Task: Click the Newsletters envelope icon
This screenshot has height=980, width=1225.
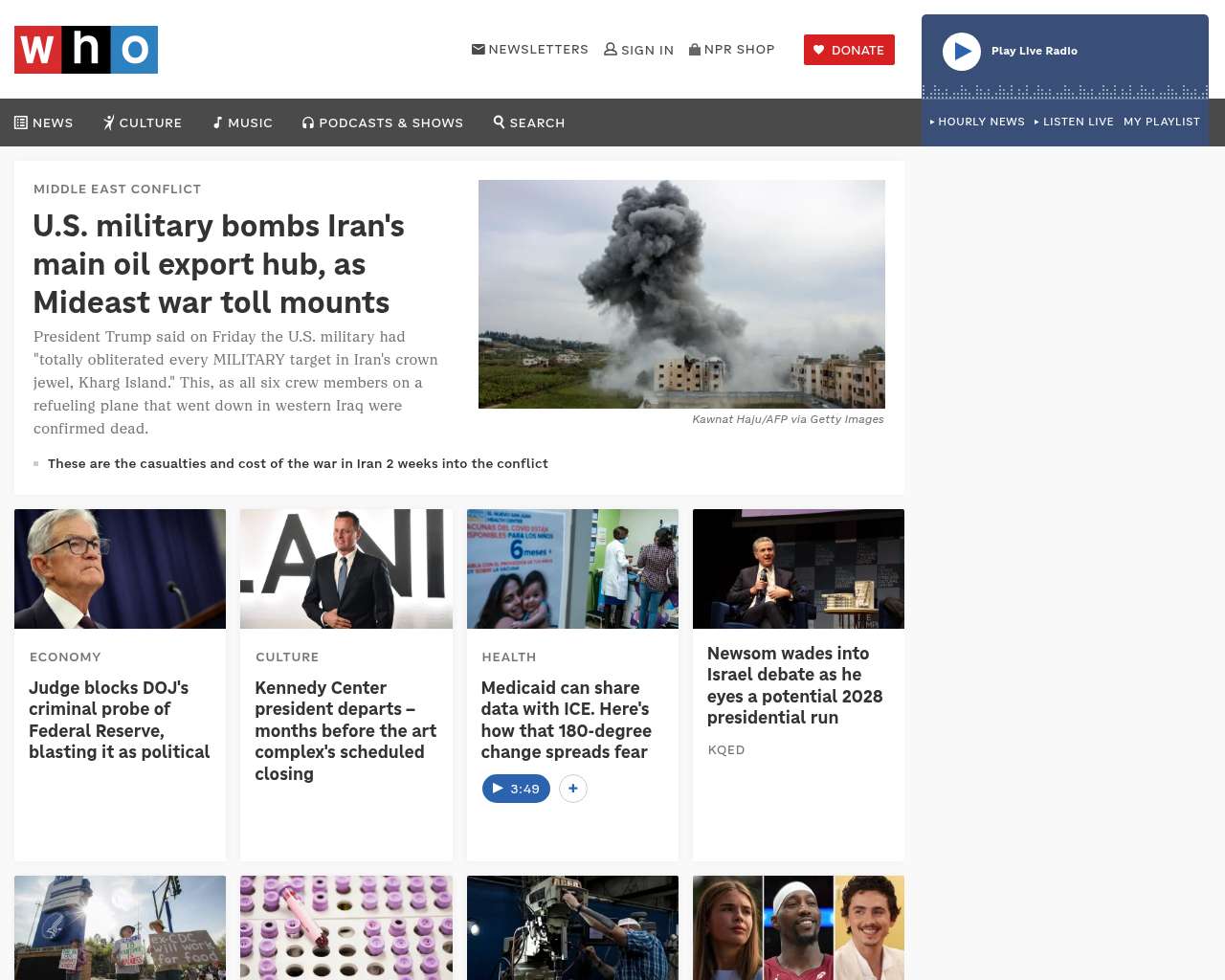Action: [478, 49]
